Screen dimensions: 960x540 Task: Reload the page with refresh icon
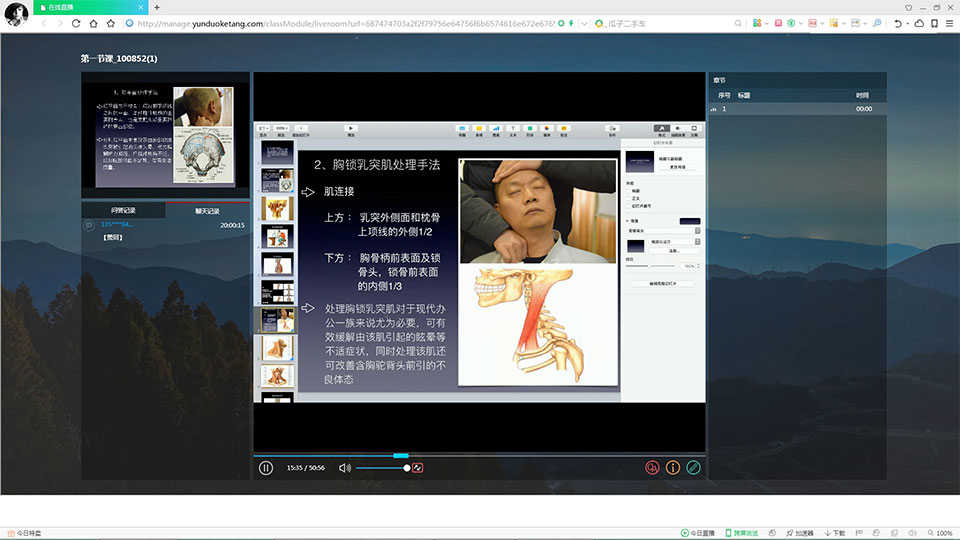click(76, 23)
